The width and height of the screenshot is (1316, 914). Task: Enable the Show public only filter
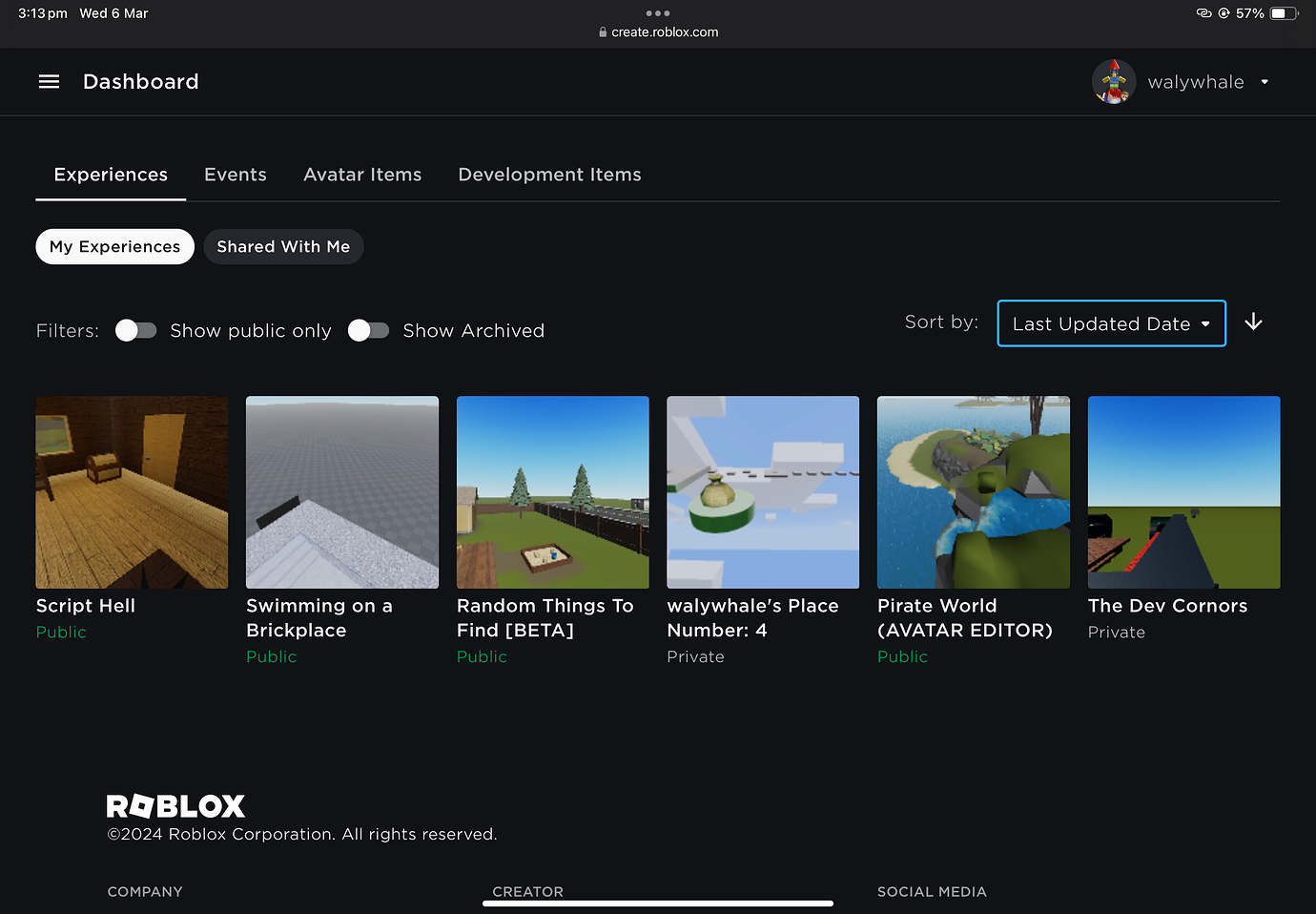coord(135,330)
